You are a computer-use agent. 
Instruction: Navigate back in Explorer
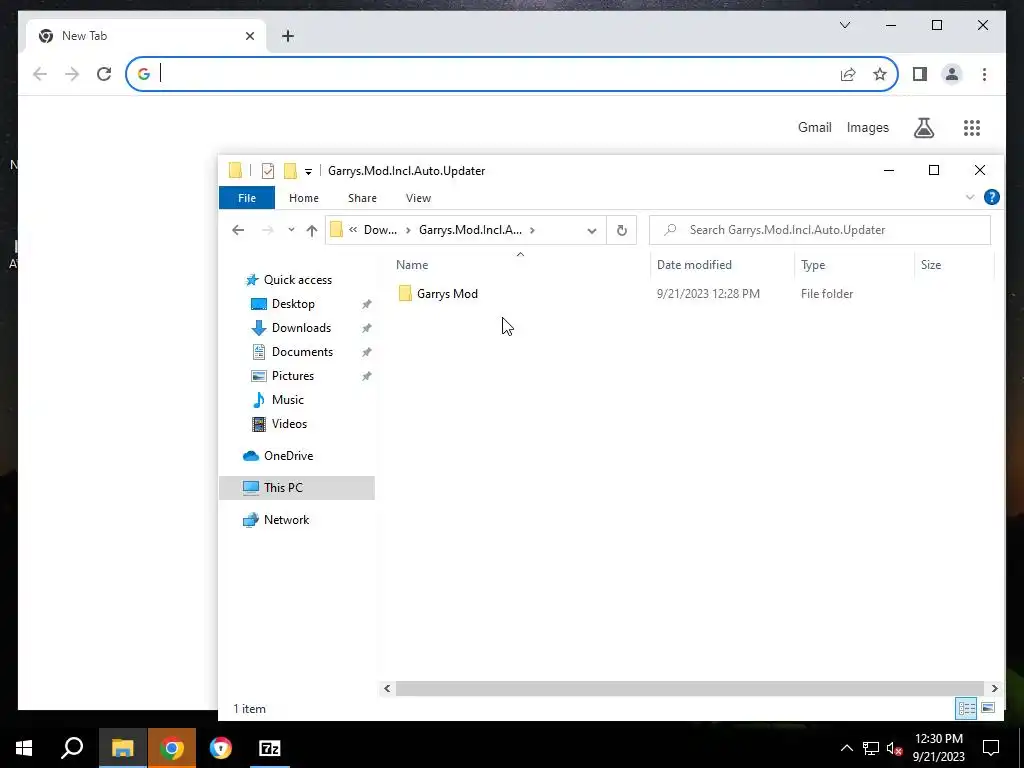(238, 230)
